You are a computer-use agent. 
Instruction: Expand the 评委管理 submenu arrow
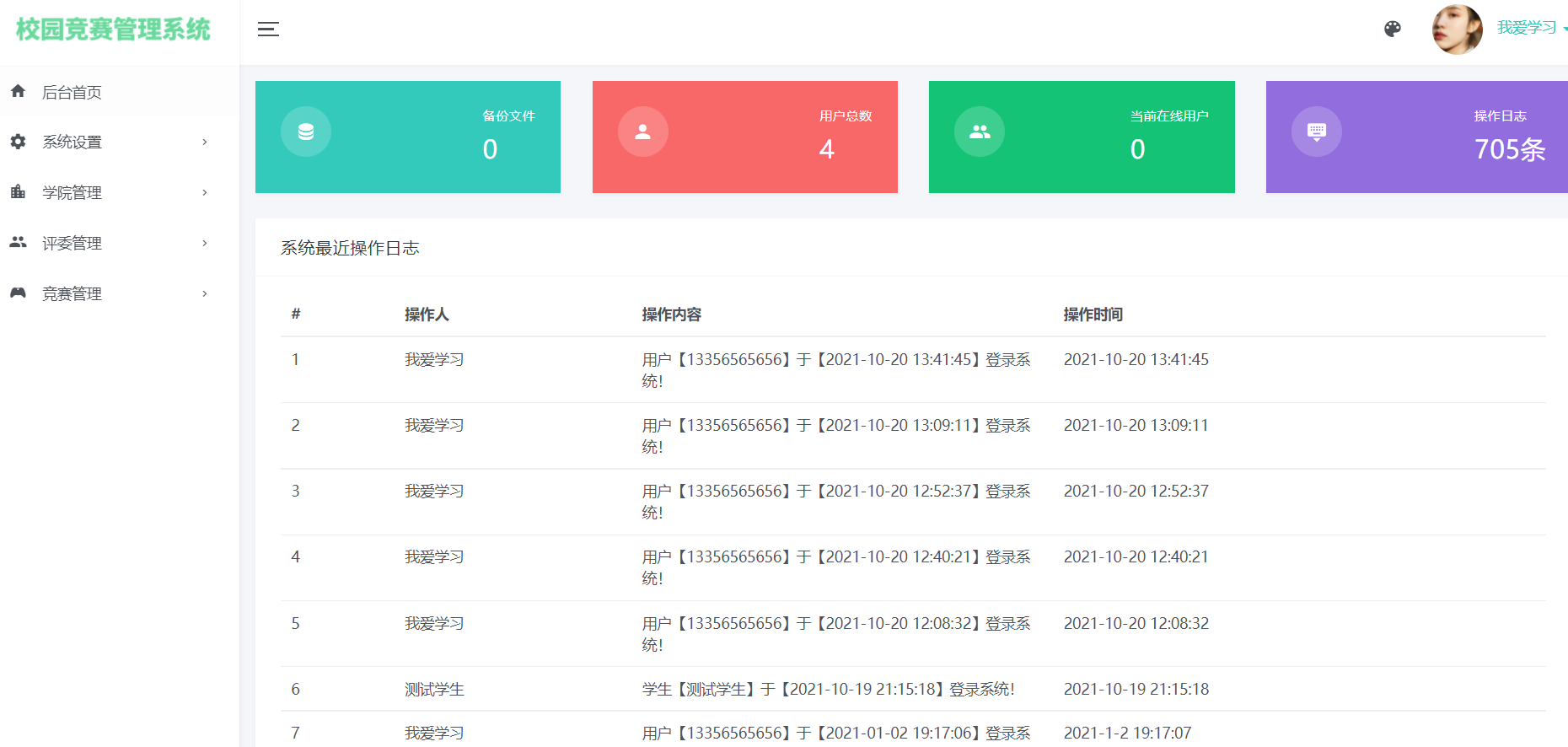(x=205, y=244)
